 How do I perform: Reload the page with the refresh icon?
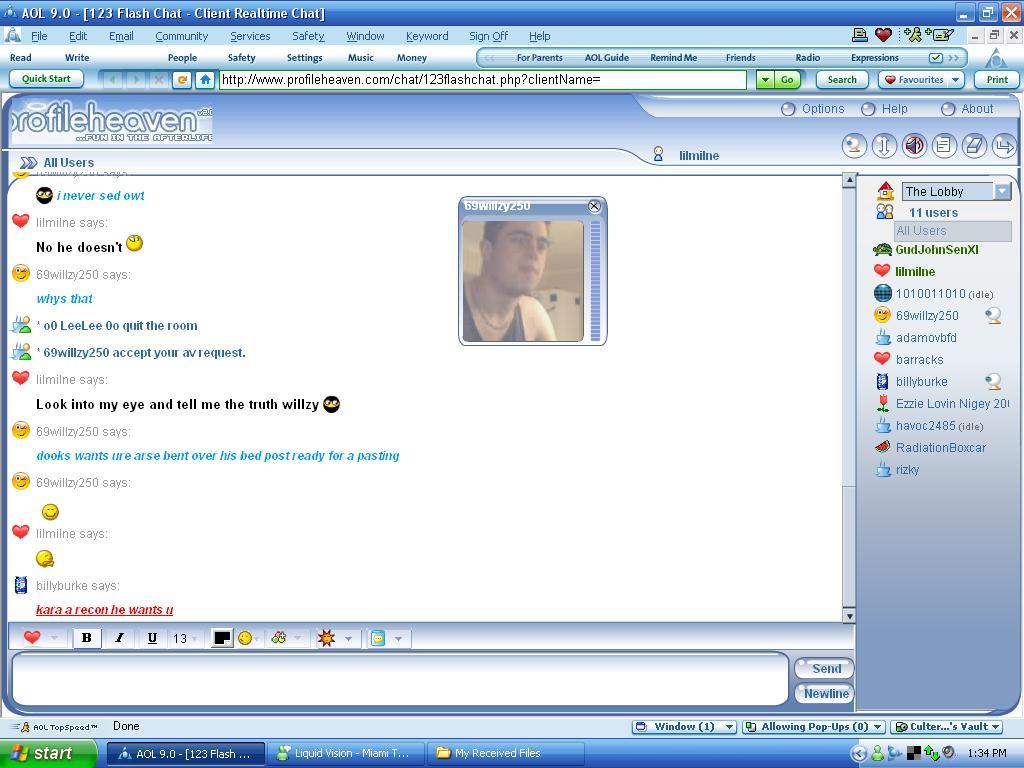coord(182,80)
